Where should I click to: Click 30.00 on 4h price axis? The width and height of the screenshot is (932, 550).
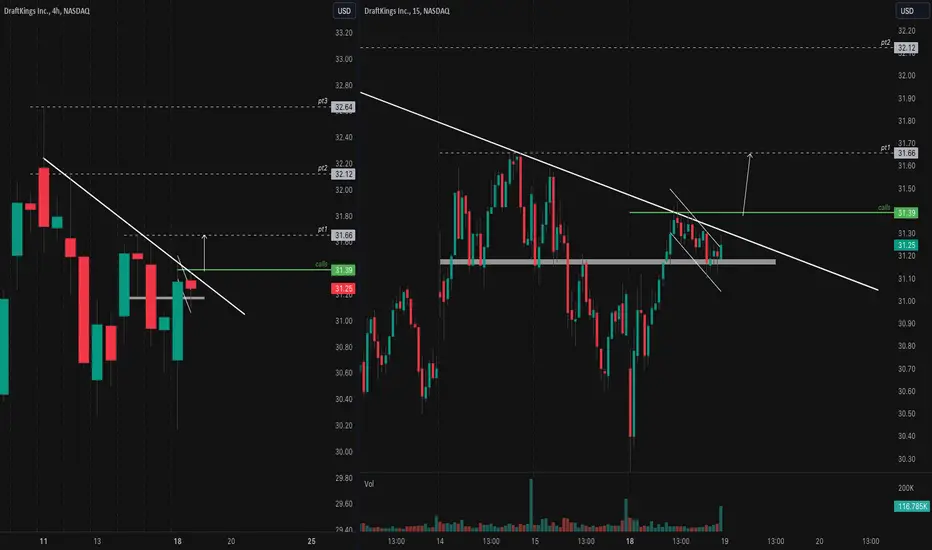point(344,451)
